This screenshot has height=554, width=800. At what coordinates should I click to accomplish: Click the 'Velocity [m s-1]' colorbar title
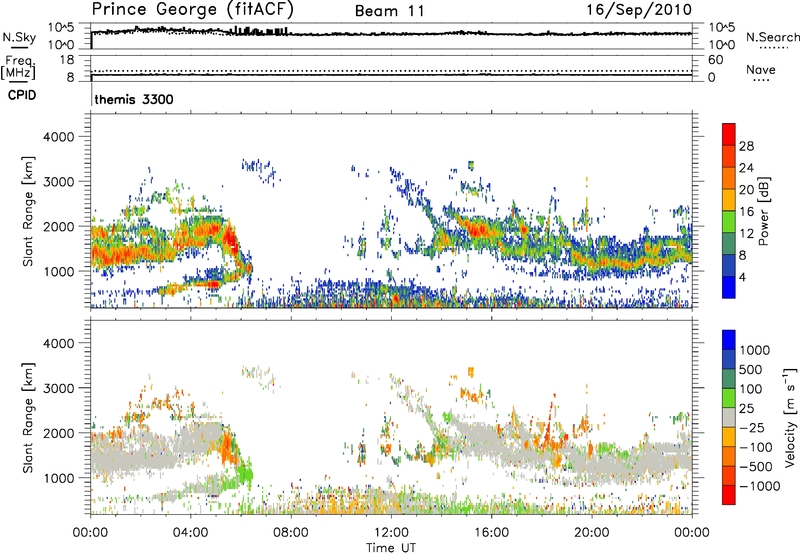(x=790, y=417)
